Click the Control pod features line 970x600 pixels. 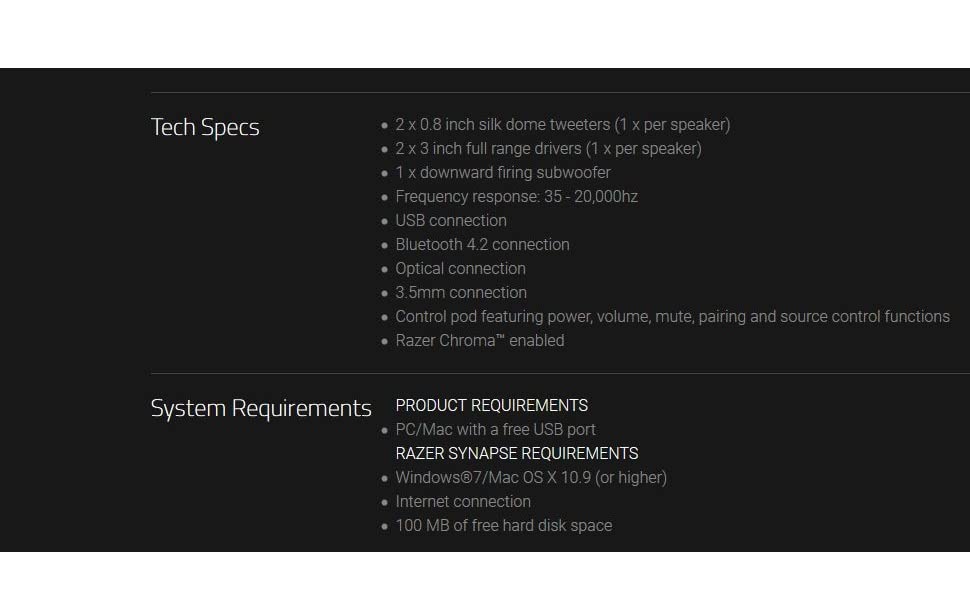(672, 317)
